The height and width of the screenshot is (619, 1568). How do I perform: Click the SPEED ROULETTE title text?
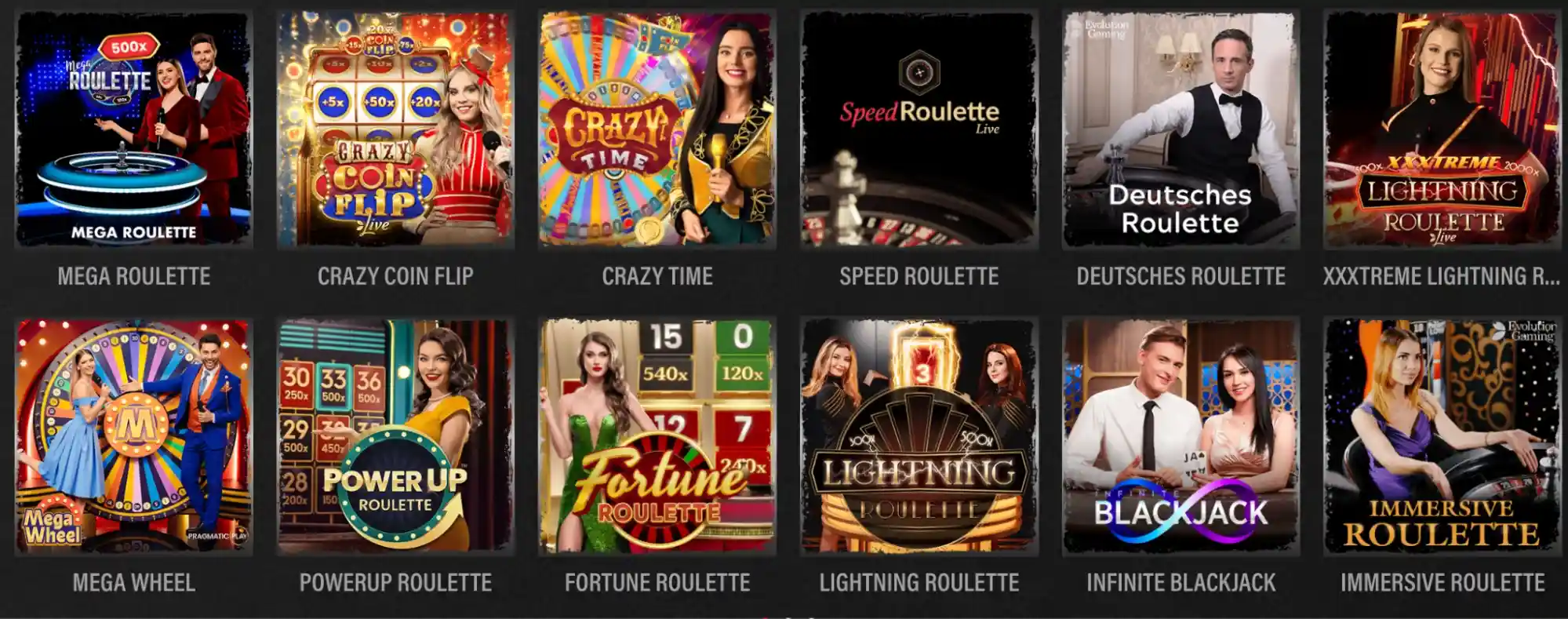pyautogui.click(x=919, y=276)
